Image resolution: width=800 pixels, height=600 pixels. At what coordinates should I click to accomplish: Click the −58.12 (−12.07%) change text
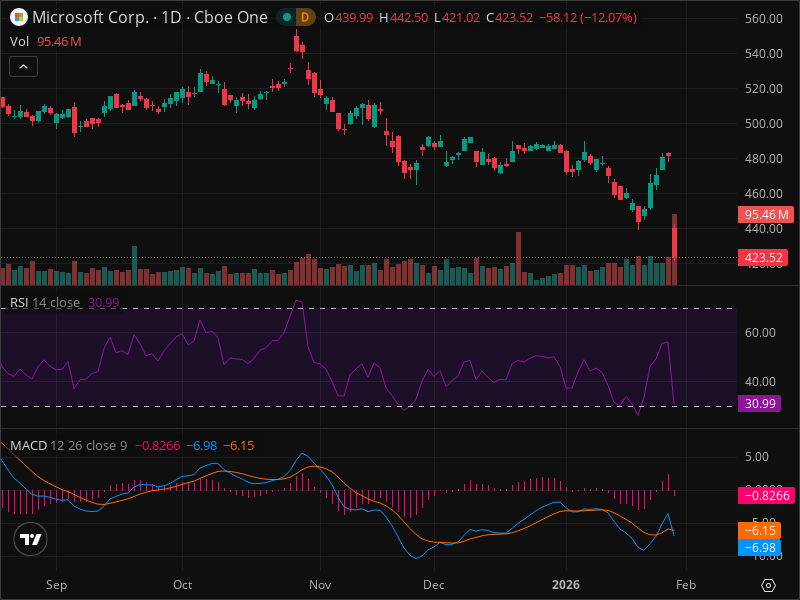588,17
